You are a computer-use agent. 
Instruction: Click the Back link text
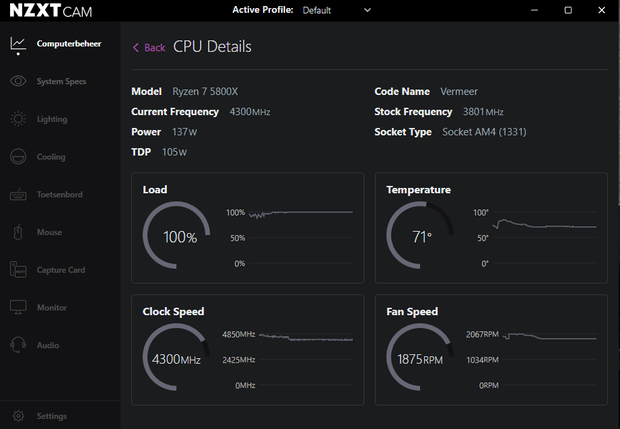click(x=155, y=48)
